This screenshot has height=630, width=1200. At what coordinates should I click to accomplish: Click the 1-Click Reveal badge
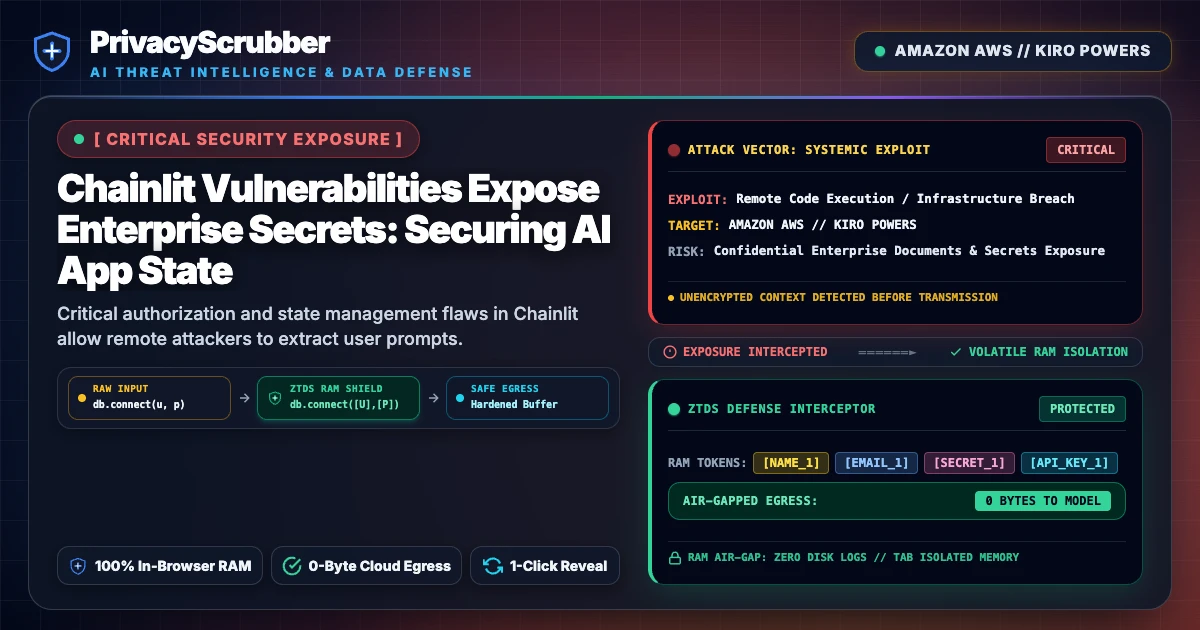545,566
